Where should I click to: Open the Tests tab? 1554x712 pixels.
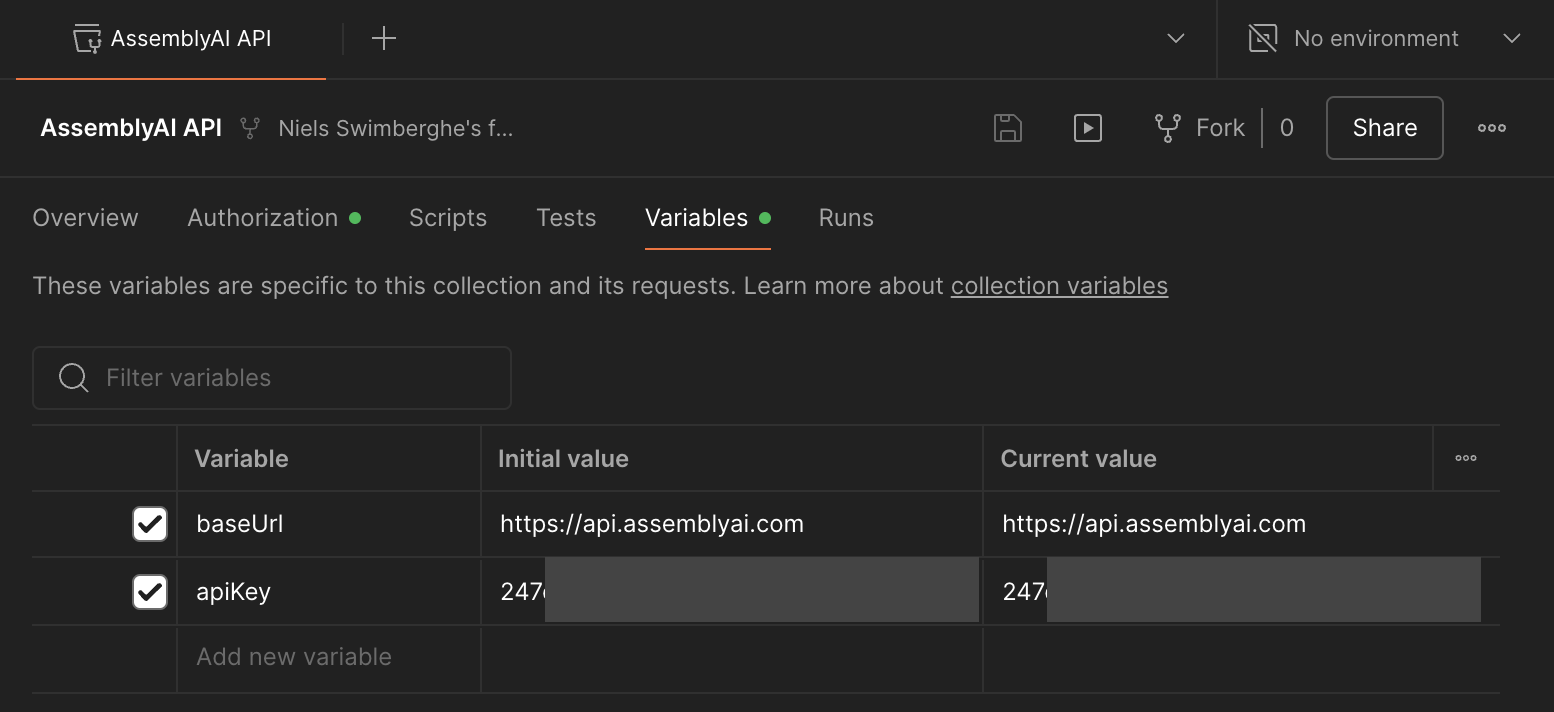(x=565, y=217)
